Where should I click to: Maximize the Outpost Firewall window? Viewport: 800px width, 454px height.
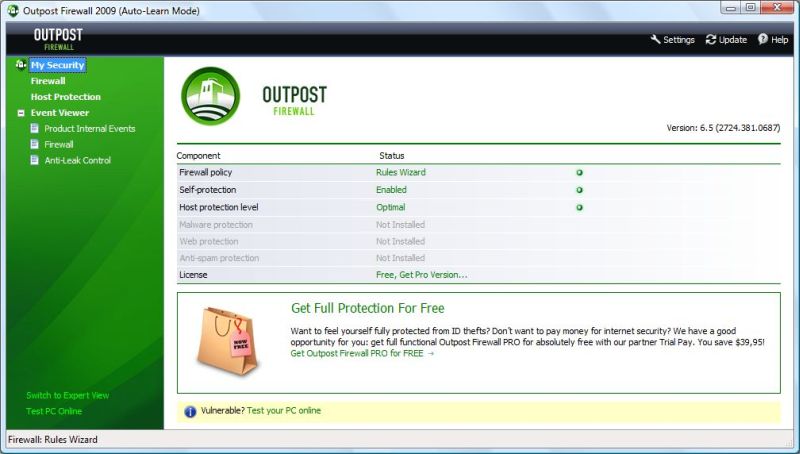pos(751,7)
